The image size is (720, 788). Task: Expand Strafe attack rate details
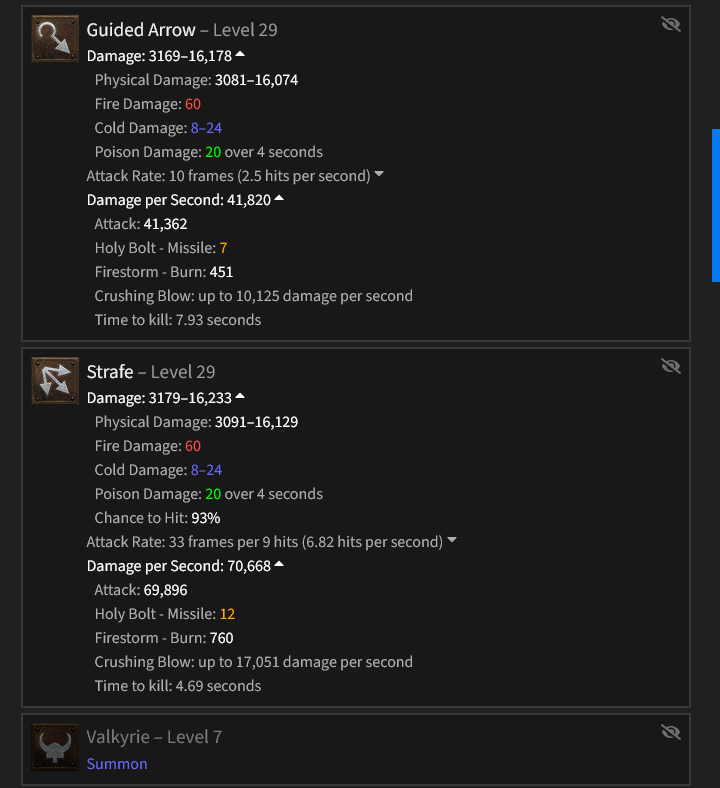[452, 541]
